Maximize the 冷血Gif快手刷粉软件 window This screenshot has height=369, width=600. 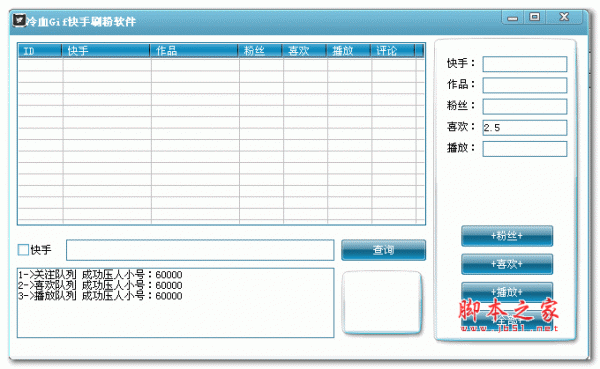pyautogui.click(x=535, y=17)
